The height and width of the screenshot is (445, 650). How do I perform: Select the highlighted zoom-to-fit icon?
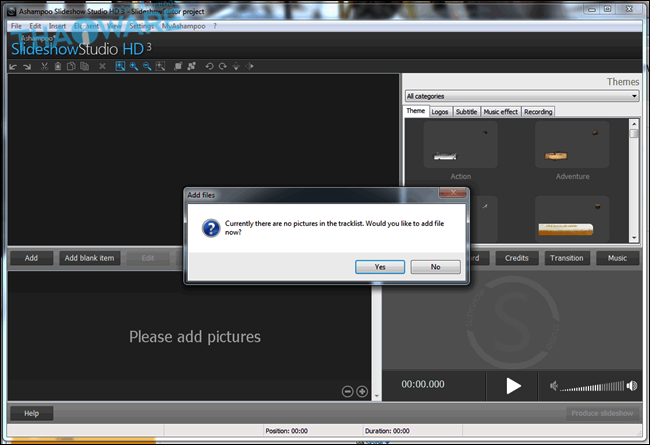[120, 66]
